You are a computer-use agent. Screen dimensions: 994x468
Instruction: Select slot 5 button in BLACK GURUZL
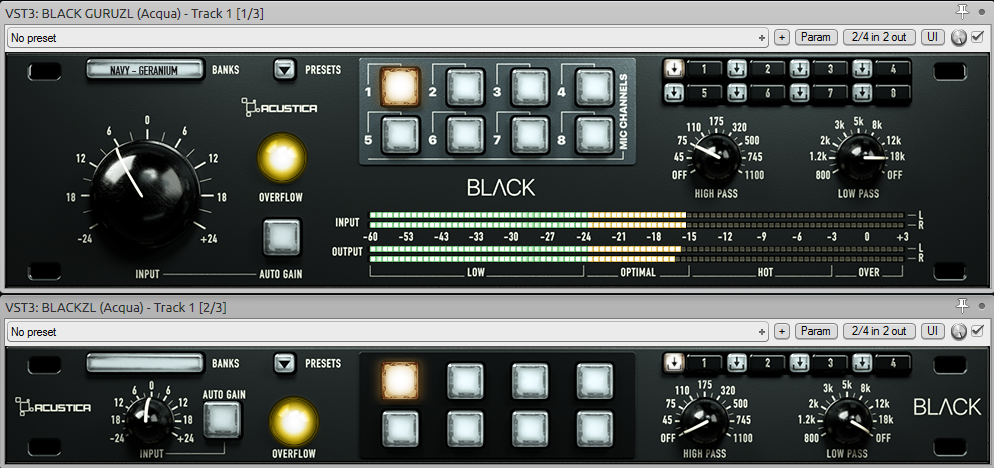point(704,93)
